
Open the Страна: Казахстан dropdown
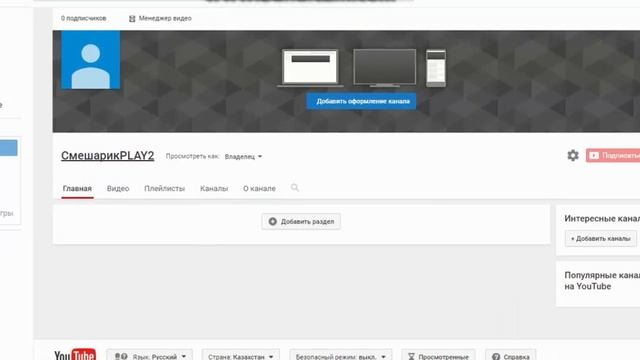(241, 356)
